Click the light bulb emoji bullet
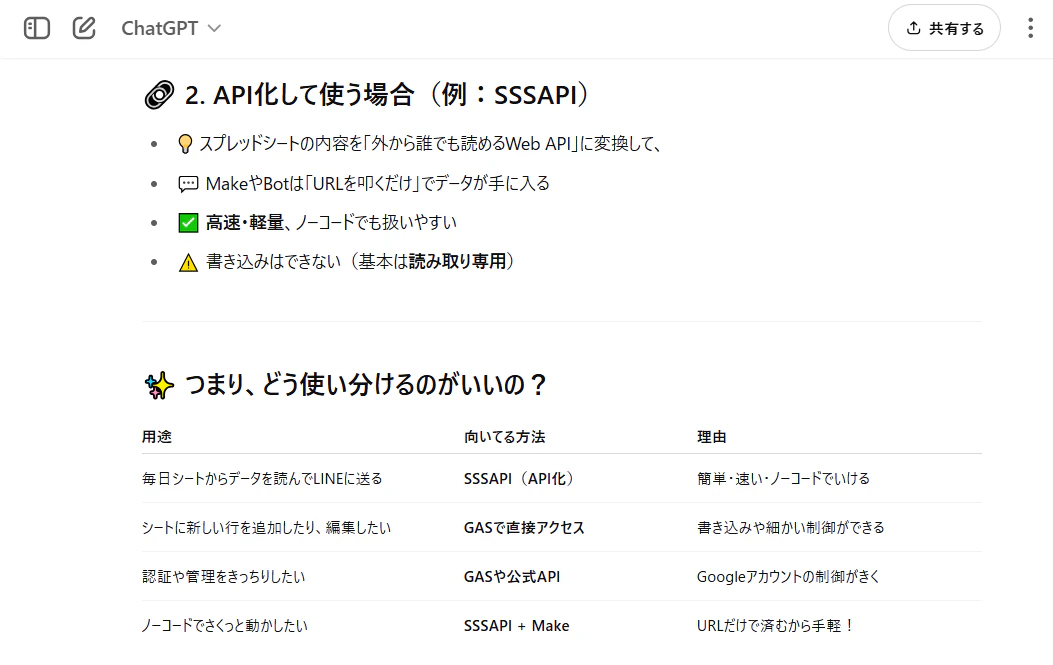Viewport: 1053px width, 665px height. click(185, 144)
